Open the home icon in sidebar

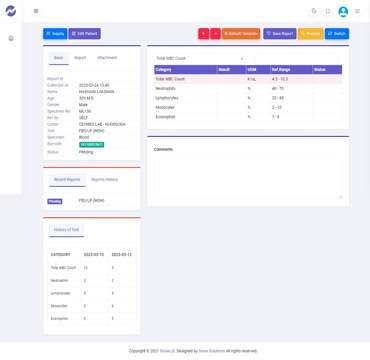pyautogui.click(x=11, y=38)
